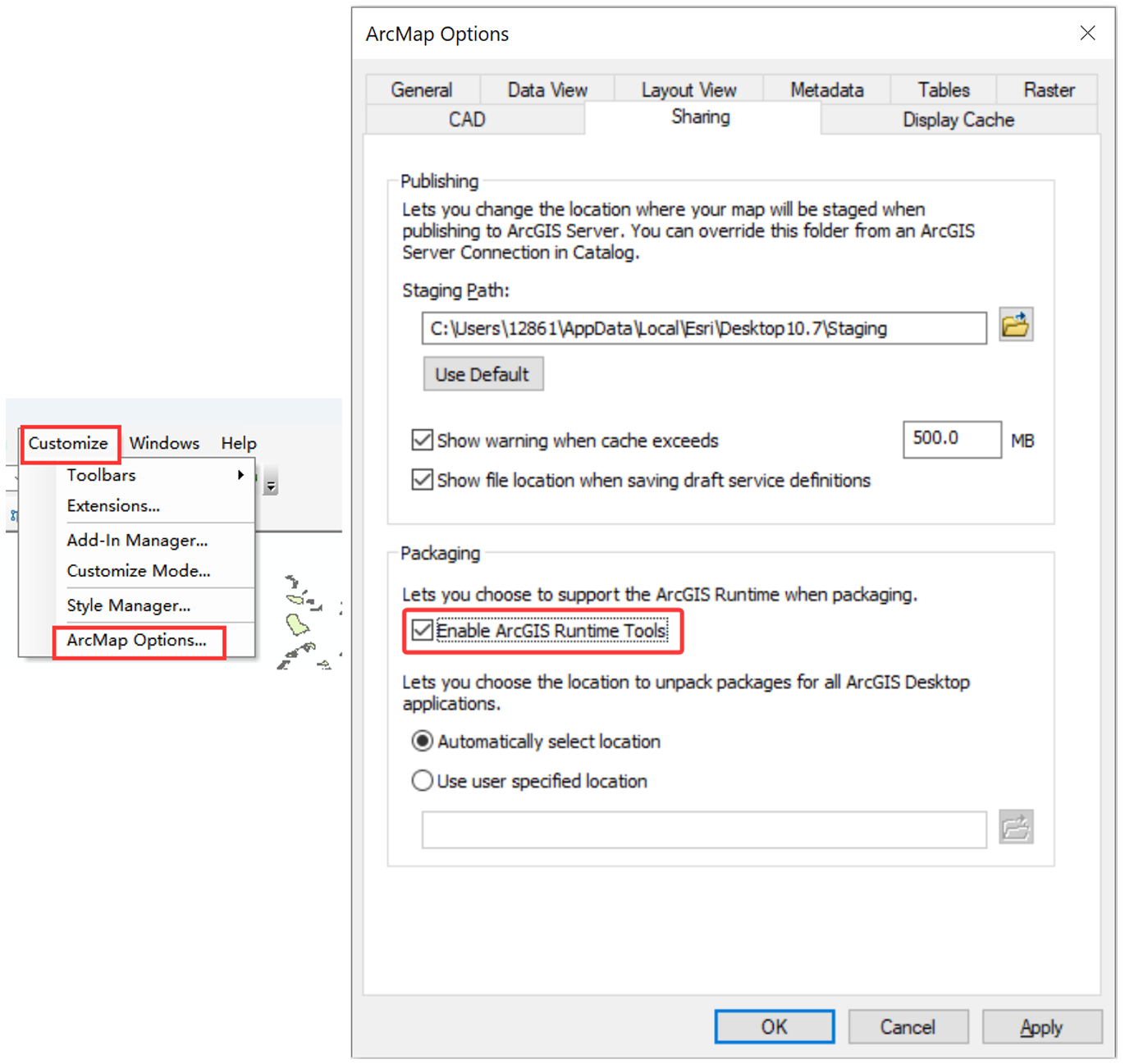The image size is (1125, 1064).
Task: Expand the Toolbars submenu arrow
Action: [x=240, y=475]
